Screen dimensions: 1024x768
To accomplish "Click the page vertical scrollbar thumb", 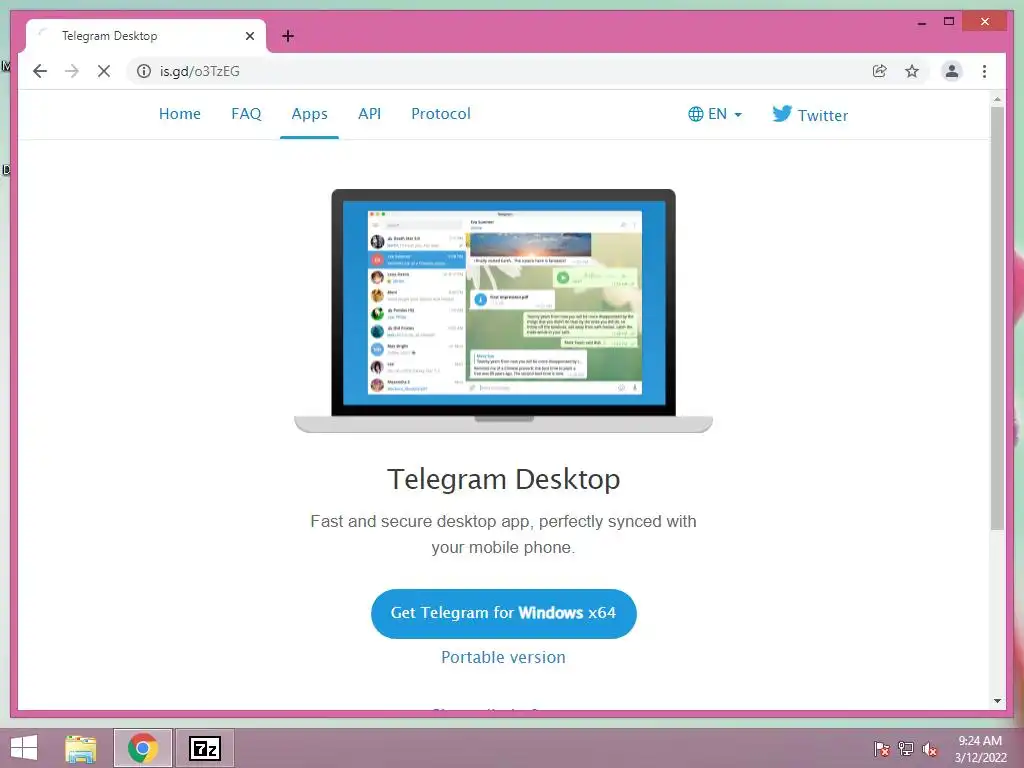I will [x=997, y=318].
